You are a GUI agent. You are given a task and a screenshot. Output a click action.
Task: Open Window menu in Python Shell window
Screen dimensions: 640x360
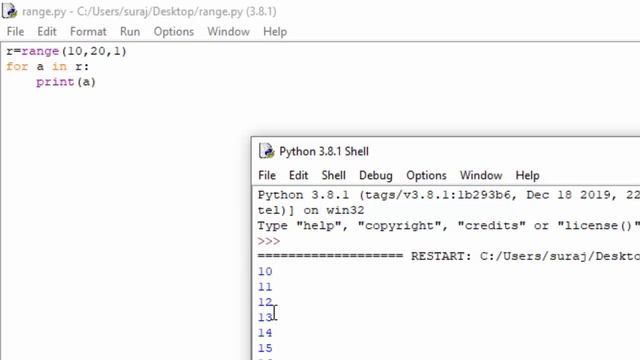[x=481, y=176]
